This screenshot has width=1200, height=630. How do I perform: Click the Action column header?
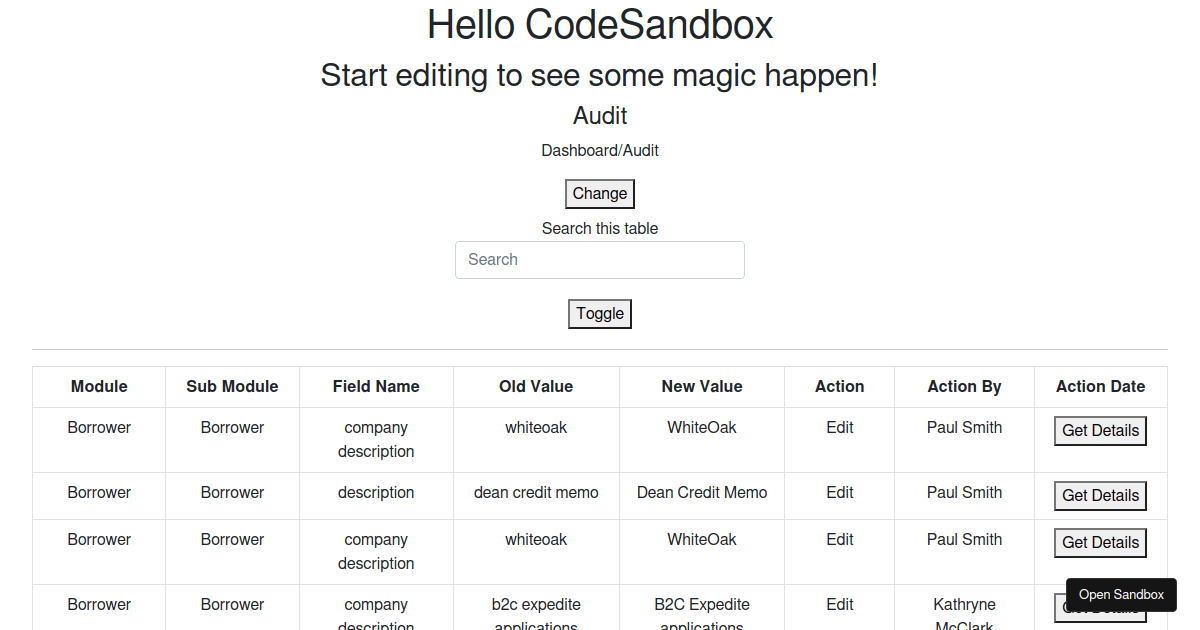pos(839,386)
